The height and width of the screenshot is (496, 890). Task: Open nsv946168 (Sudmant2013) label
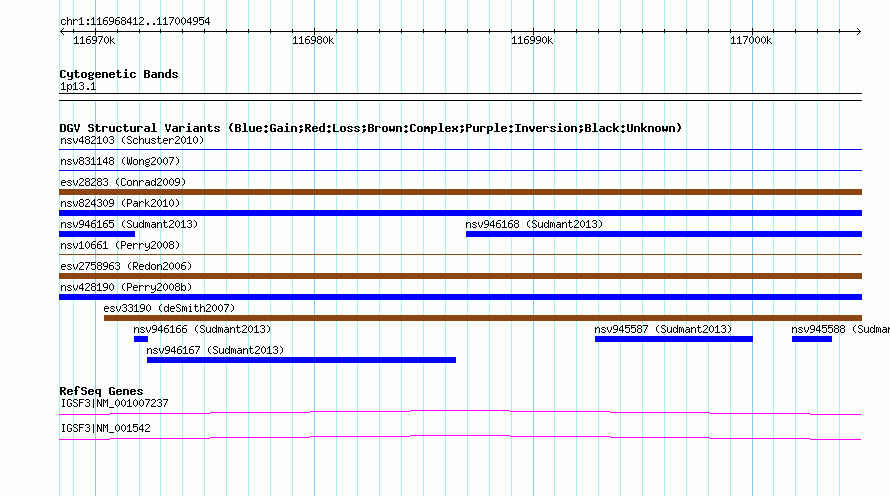click(x=534, y=224)
